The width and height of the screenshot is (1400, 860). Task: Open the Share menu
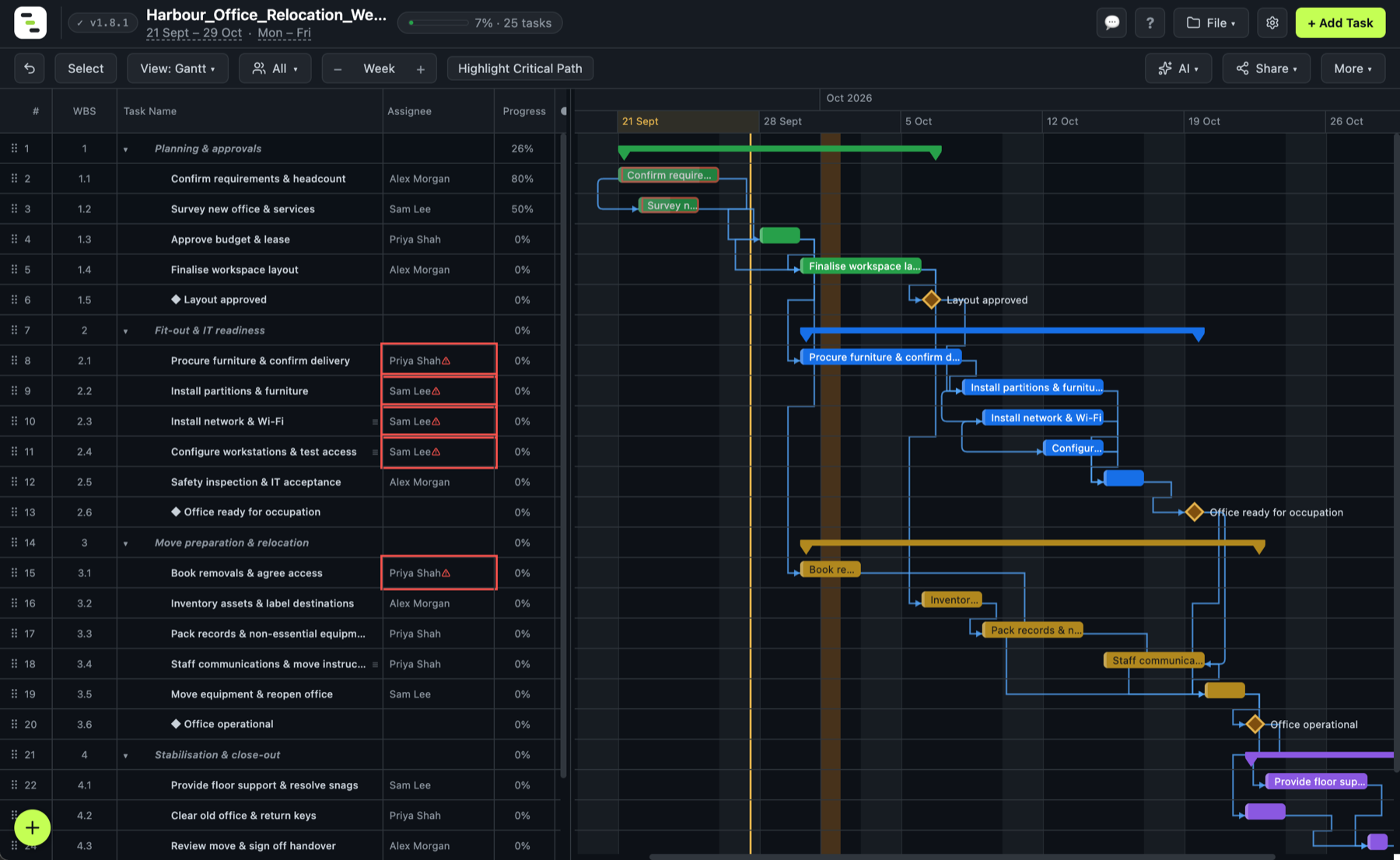click(x=1266, y=68)
